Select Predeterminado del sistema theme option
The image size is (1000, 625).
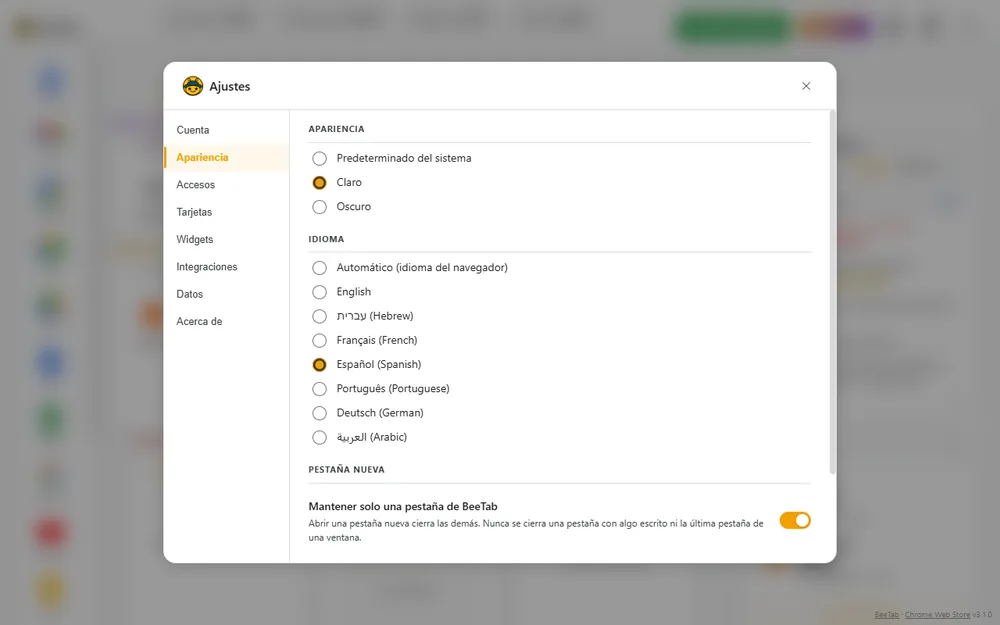[320, 158]
